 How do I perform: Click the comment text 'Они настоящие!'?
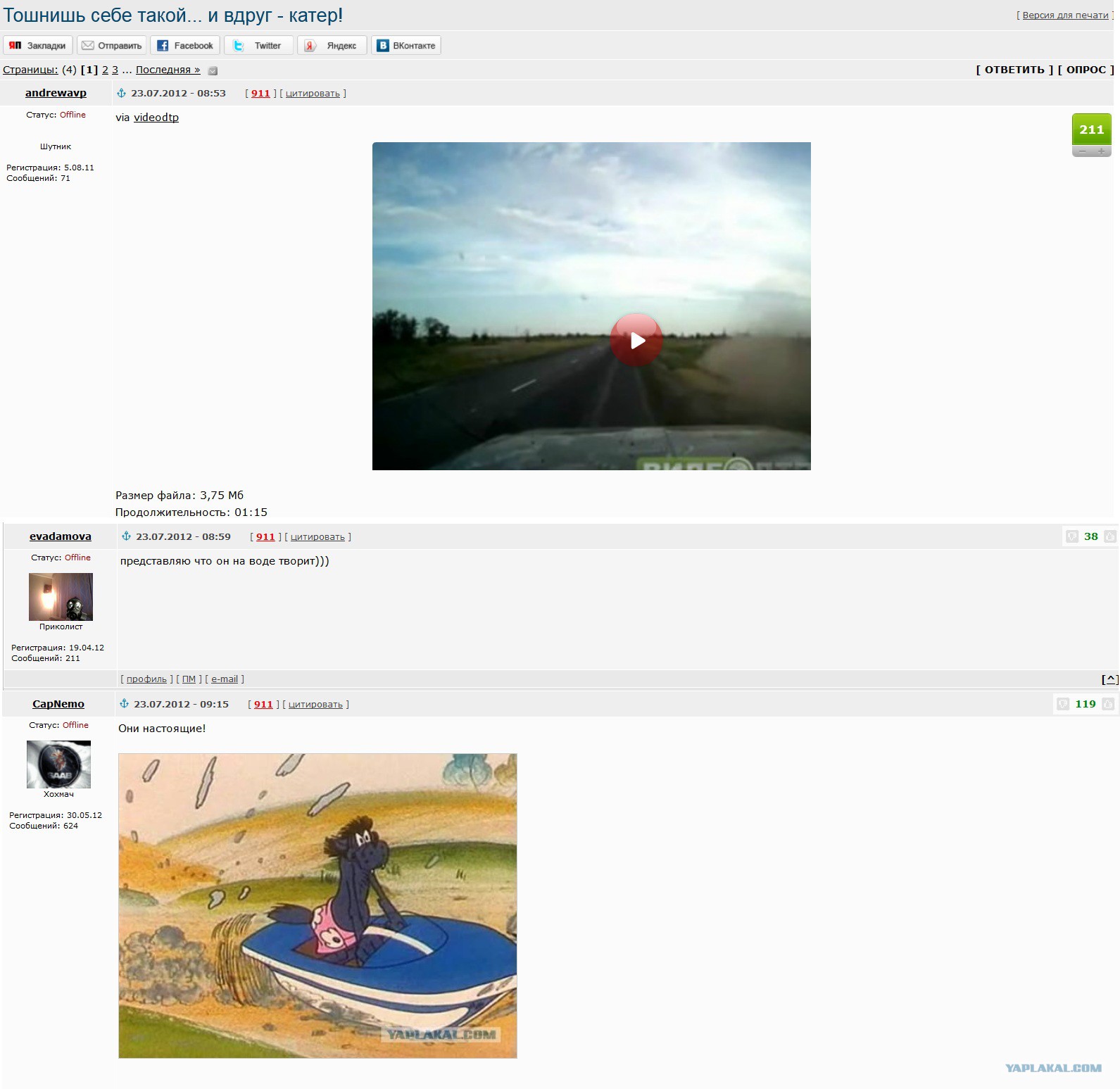point(162,729)
